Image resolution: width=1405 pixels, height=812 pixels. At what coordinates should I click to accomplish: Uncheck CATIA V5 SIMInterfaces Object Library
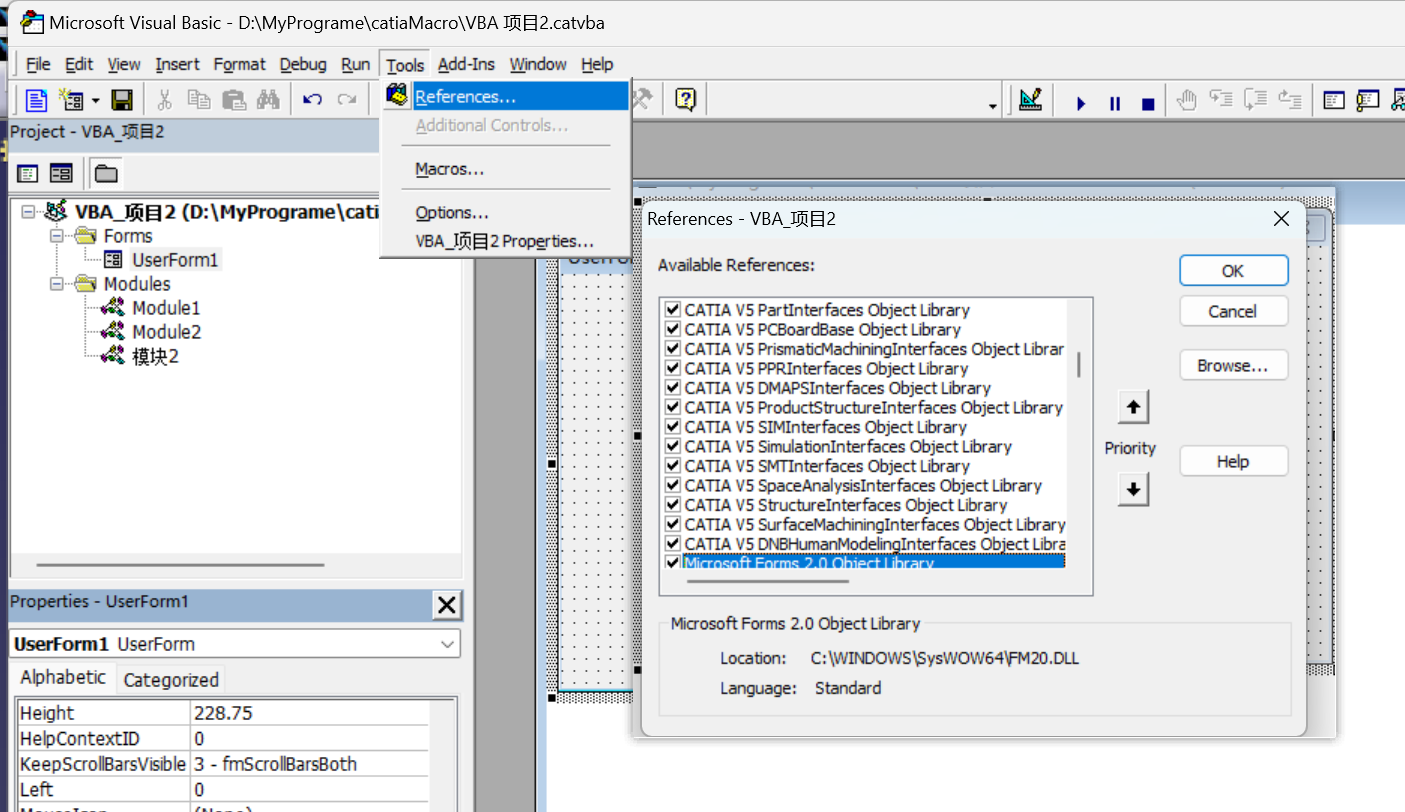673,427
